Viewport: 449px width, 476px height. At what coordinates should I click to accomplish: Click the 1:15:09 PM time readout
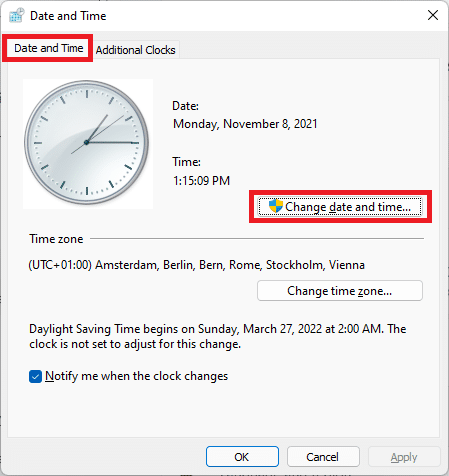click(201, 181)
